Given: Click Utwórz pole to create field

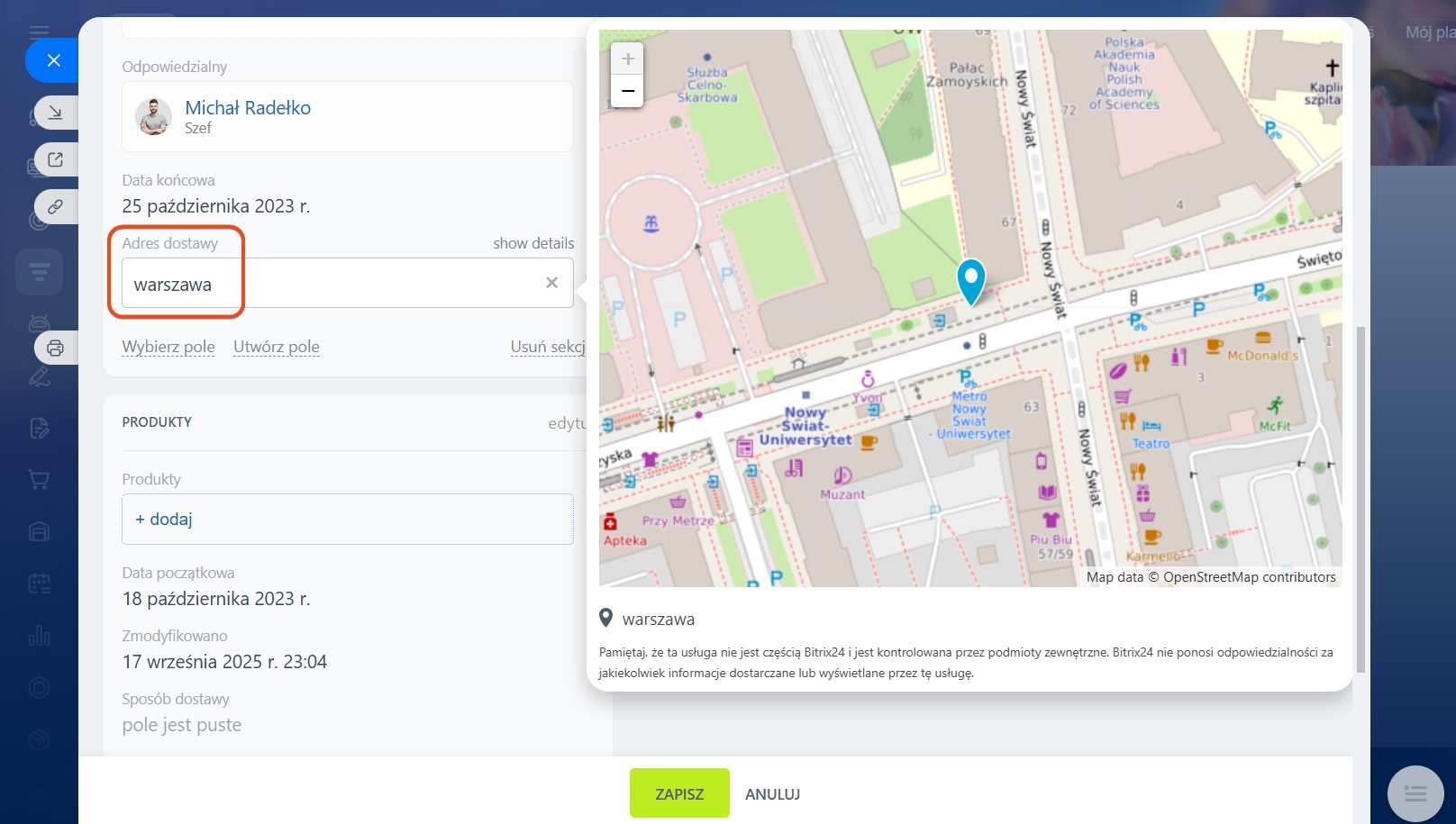Looking at the screenshot, I should click(x=276, y=347).
